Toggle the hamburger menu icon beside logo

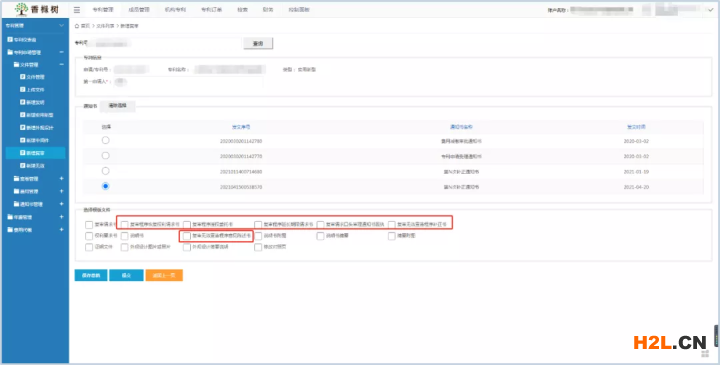77,10
